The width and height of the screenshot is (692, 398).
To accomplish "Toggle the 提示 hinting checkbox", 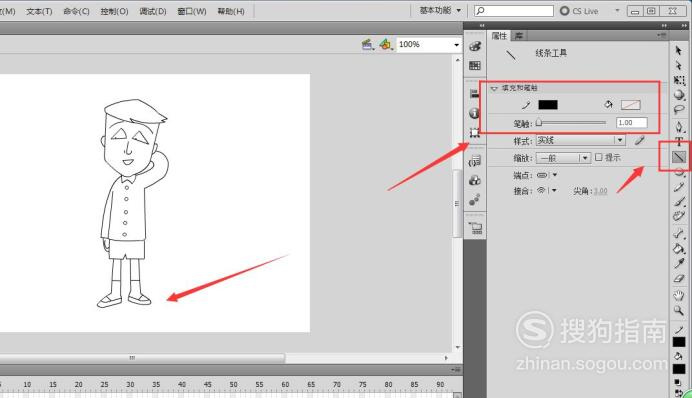I will (598, 157).
